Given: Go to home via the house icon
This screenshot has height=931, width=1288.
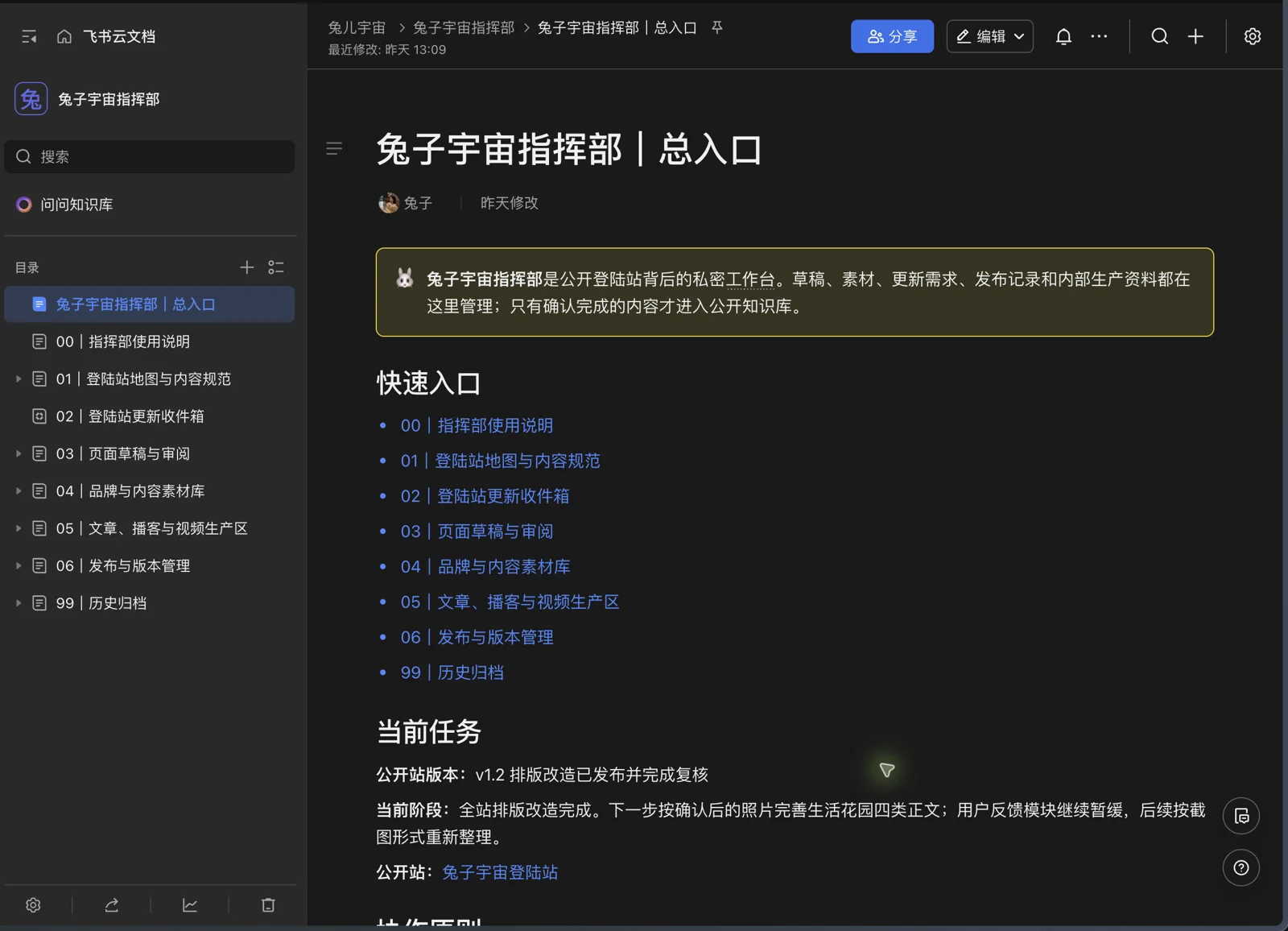Looking at the screenshot, I should (64, 36).
